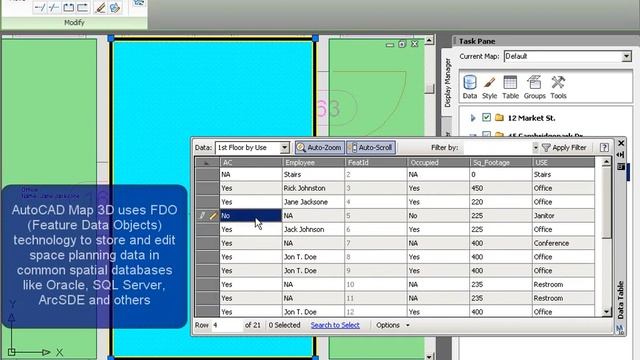Select the 12 Market St. tree item
Screen dimensions: 640x360
(531, 118)
